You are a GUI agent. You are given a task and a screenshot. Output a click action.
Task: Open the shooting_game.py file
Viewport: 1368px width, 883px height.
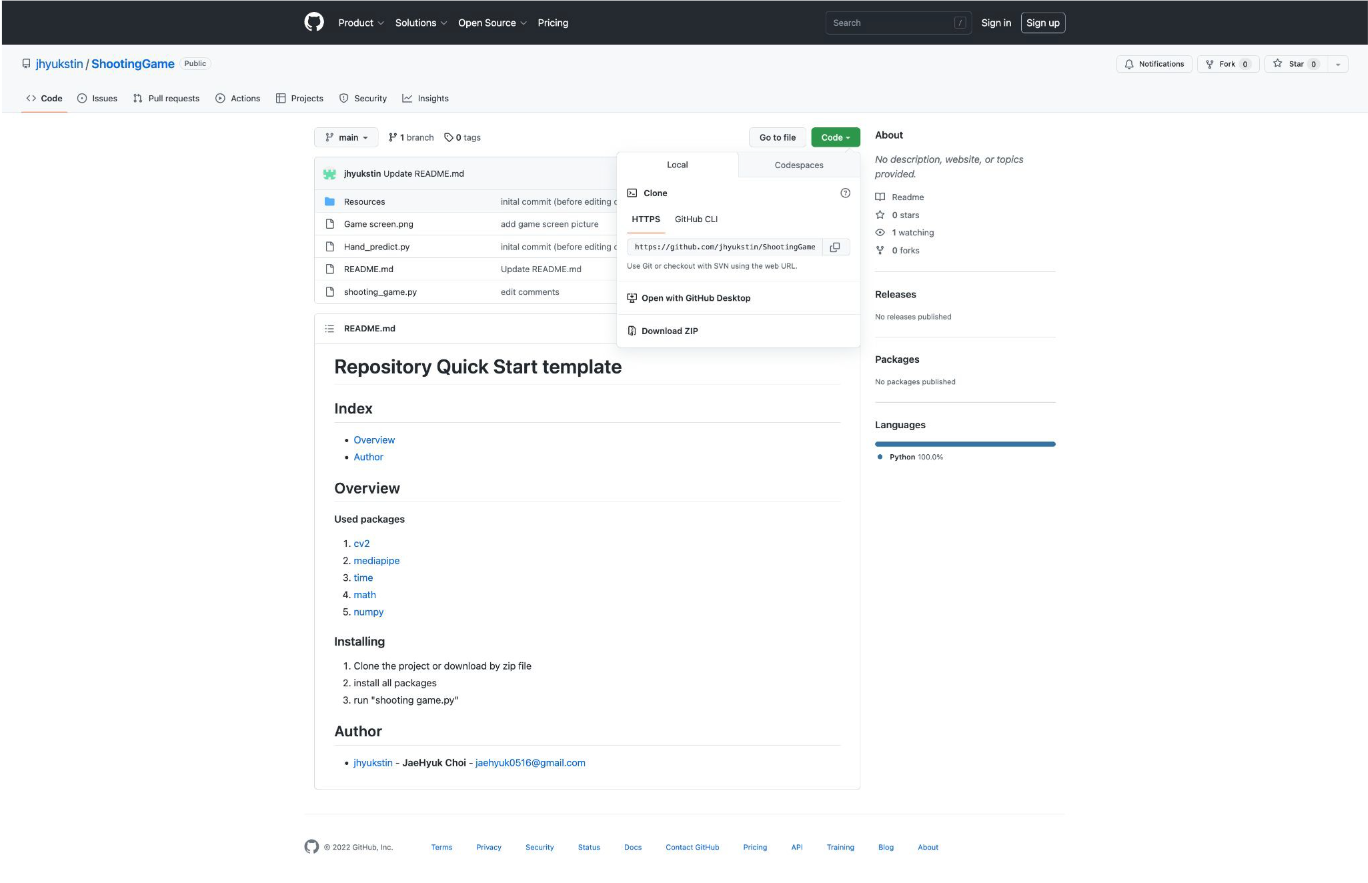380,292
